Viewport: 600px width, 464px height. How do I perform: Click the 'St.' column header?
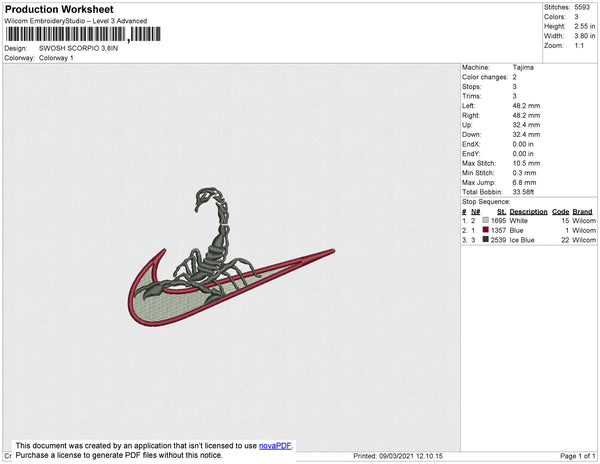[501, 212]
